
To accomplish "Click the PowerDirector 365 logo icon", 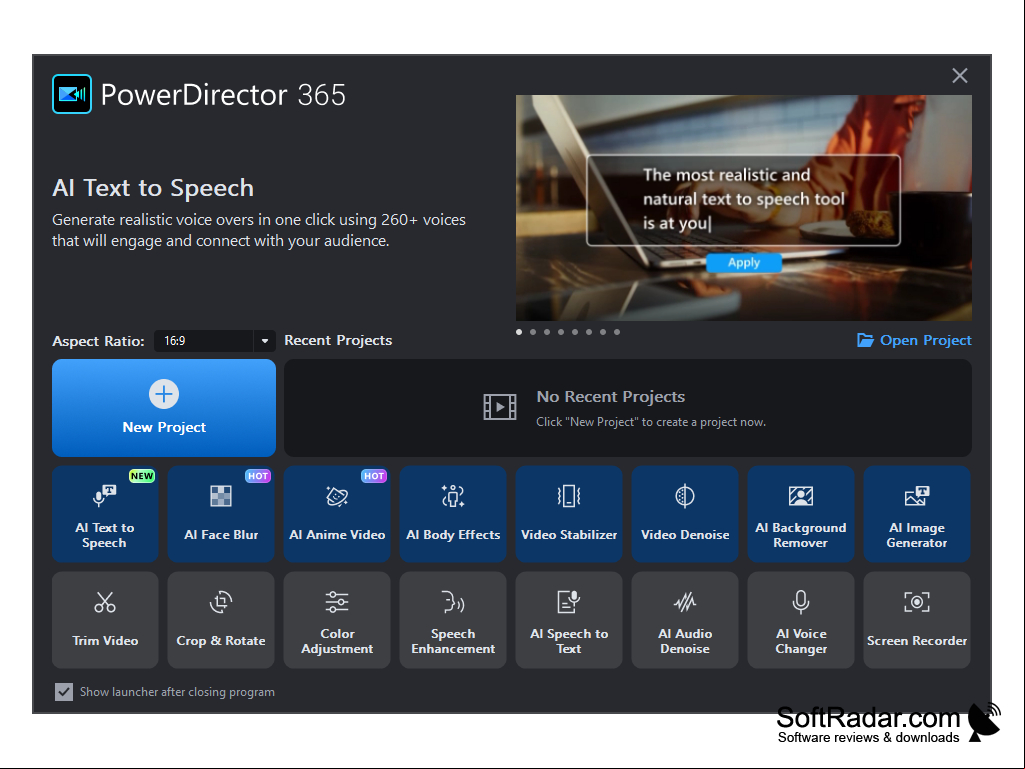I will click(72, 94).
